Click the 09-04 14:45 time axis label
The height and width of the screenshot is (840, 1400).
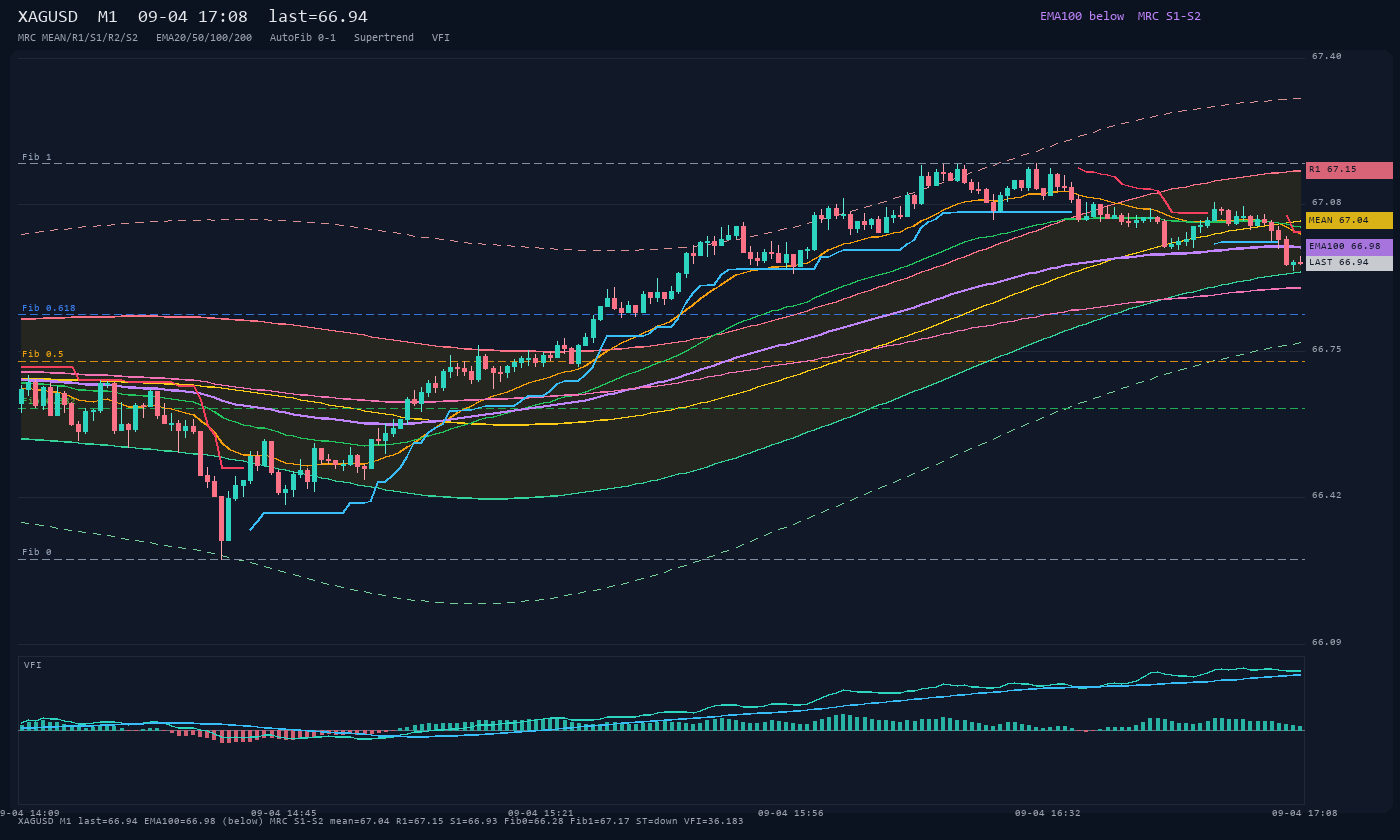[284, 813]
